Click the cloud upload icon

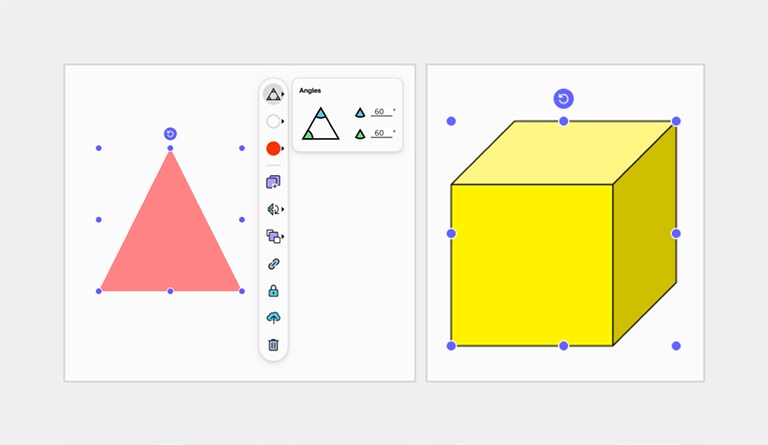pyautogui.click(x=273, y=318)
